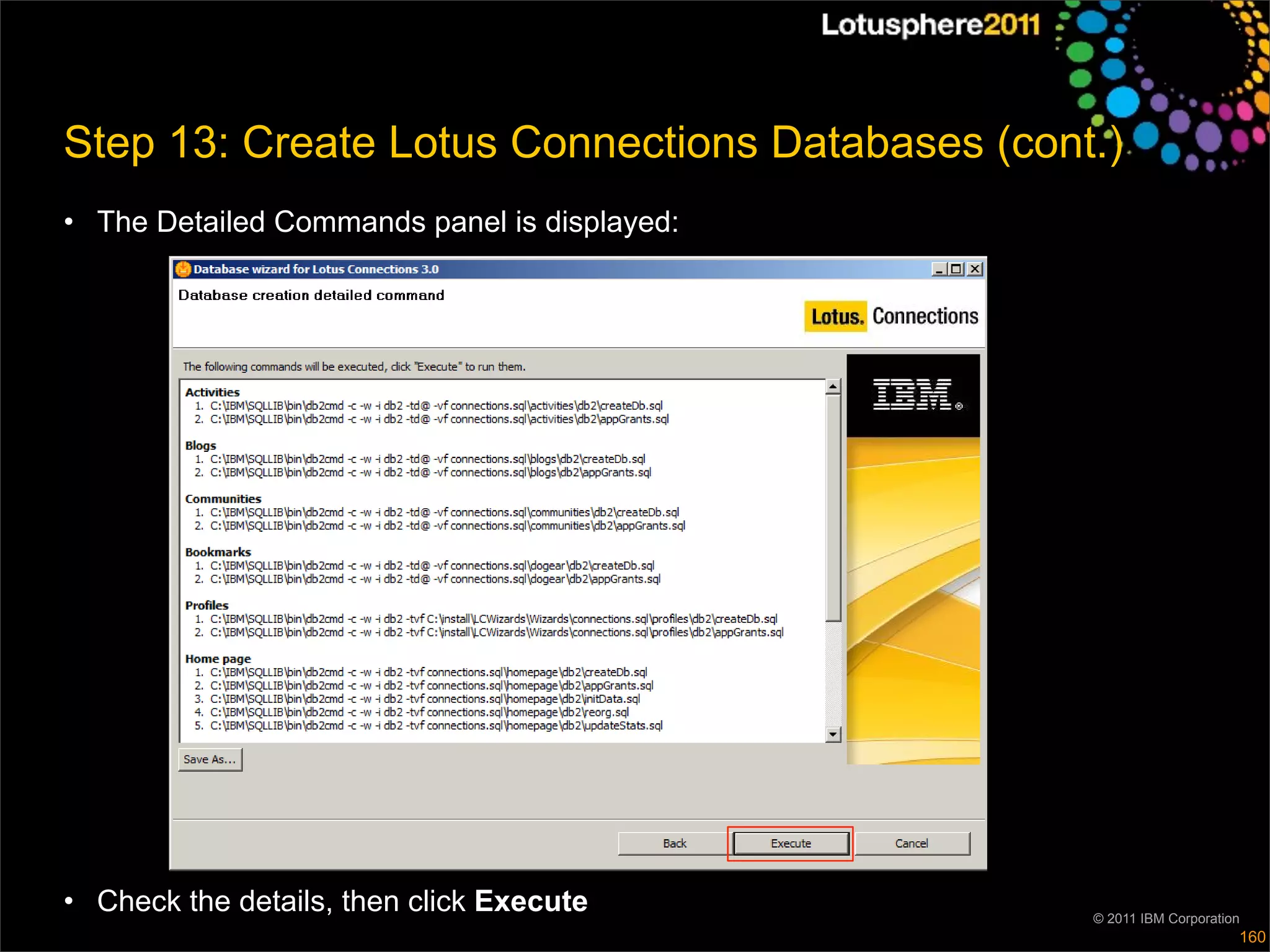
Task: Select the homepage\db2\reorg.sql command line
Action: 412,713
